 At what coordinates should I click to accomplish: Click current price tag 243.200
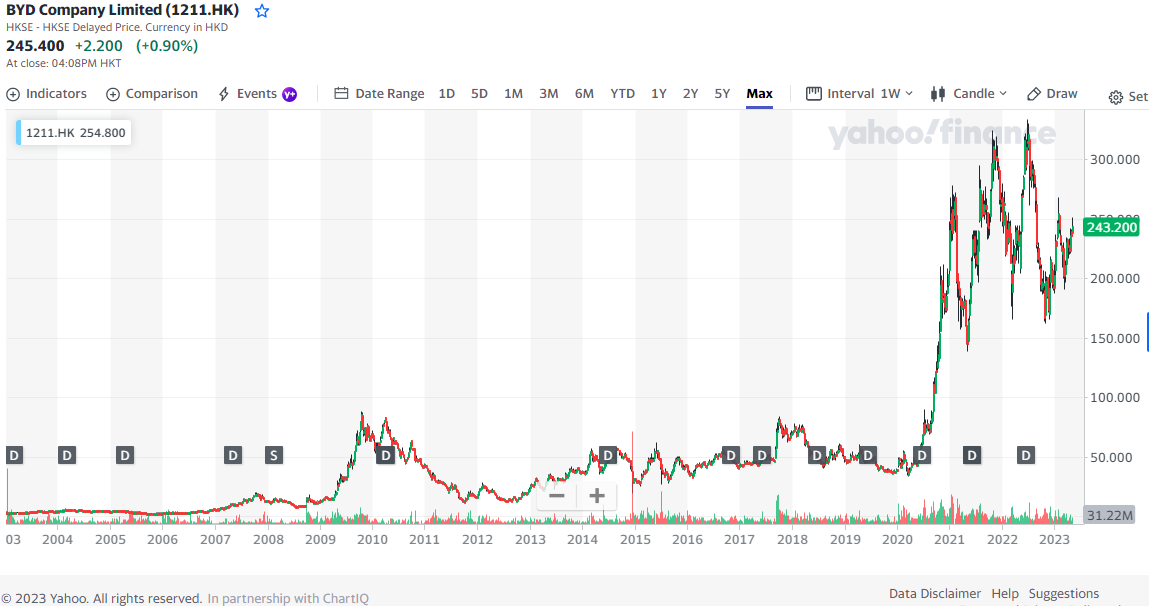pyautogui.click(x=1111, y=227)
